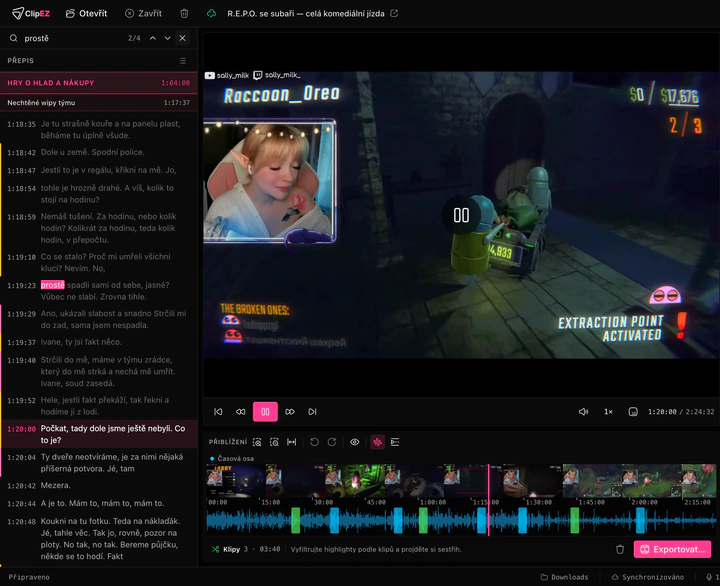The height and width of the screenshot is (586, 720).
Task: Click highlighted 'prostě' search match
Action: (x=52, y=285)
